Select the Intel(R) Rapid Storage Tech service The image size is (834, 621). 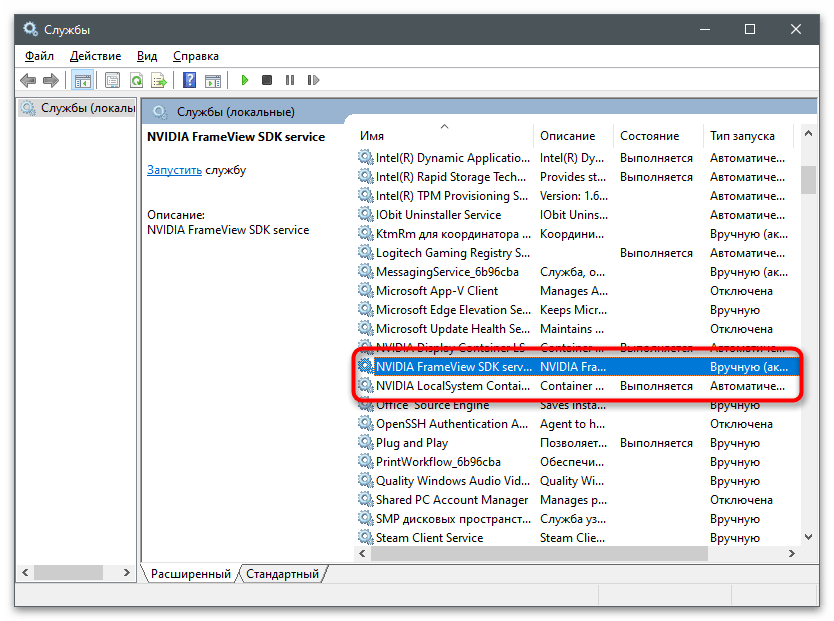point(578,177)
